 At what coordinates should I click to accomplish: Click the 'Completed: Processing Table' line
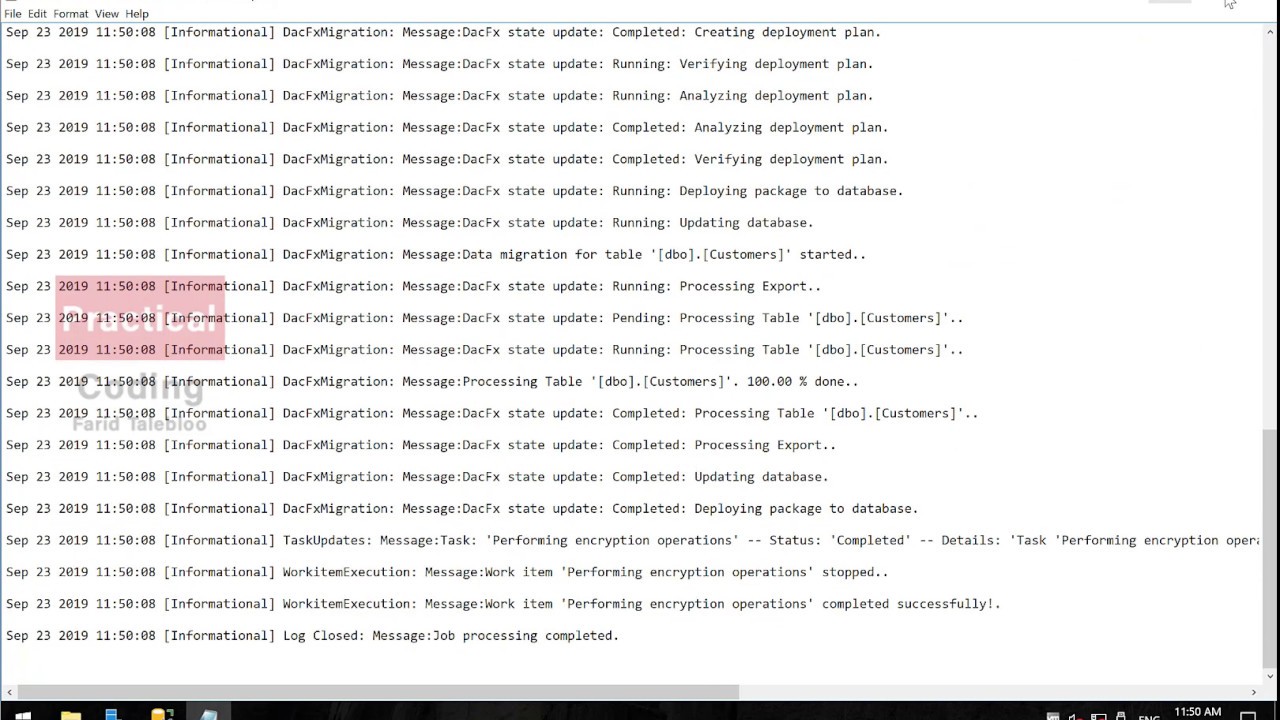[x=492, y=413]
